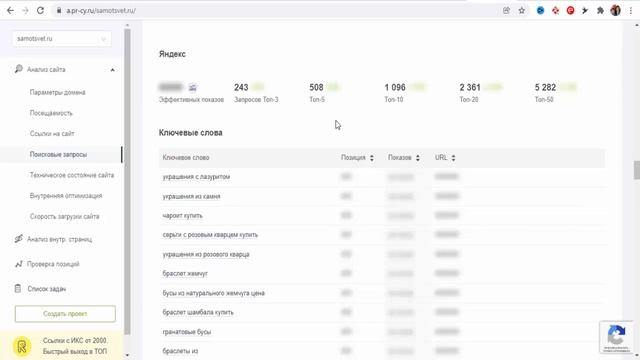Click keyword украшения с лазуритом
This screenshot has width=640, height=360.
[196, 177]
